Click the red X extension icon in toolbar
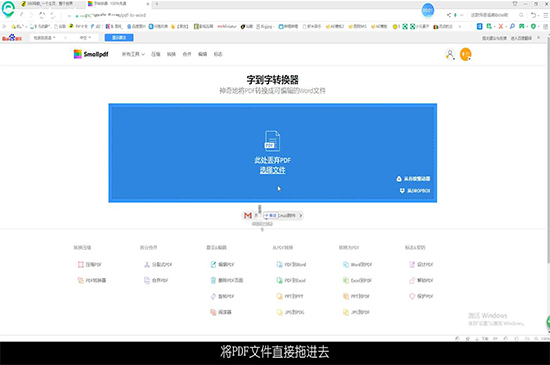The height and width of the screenshot is (365, 550). click(501, 26)
